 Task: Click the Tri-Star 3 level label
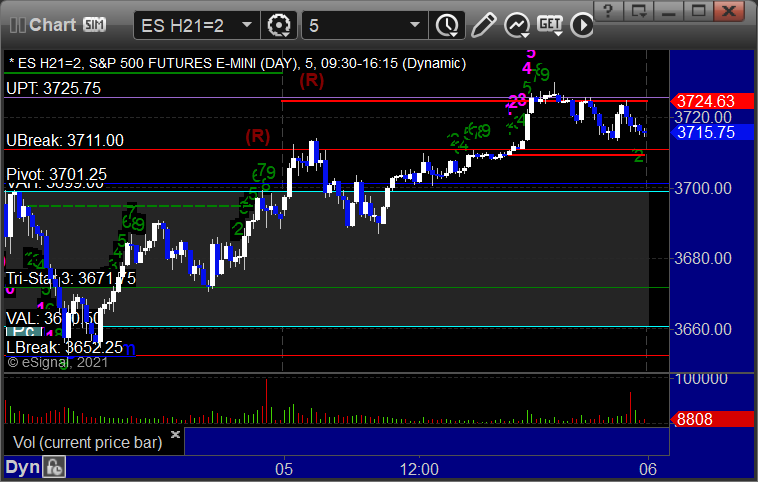coord(71,278)
